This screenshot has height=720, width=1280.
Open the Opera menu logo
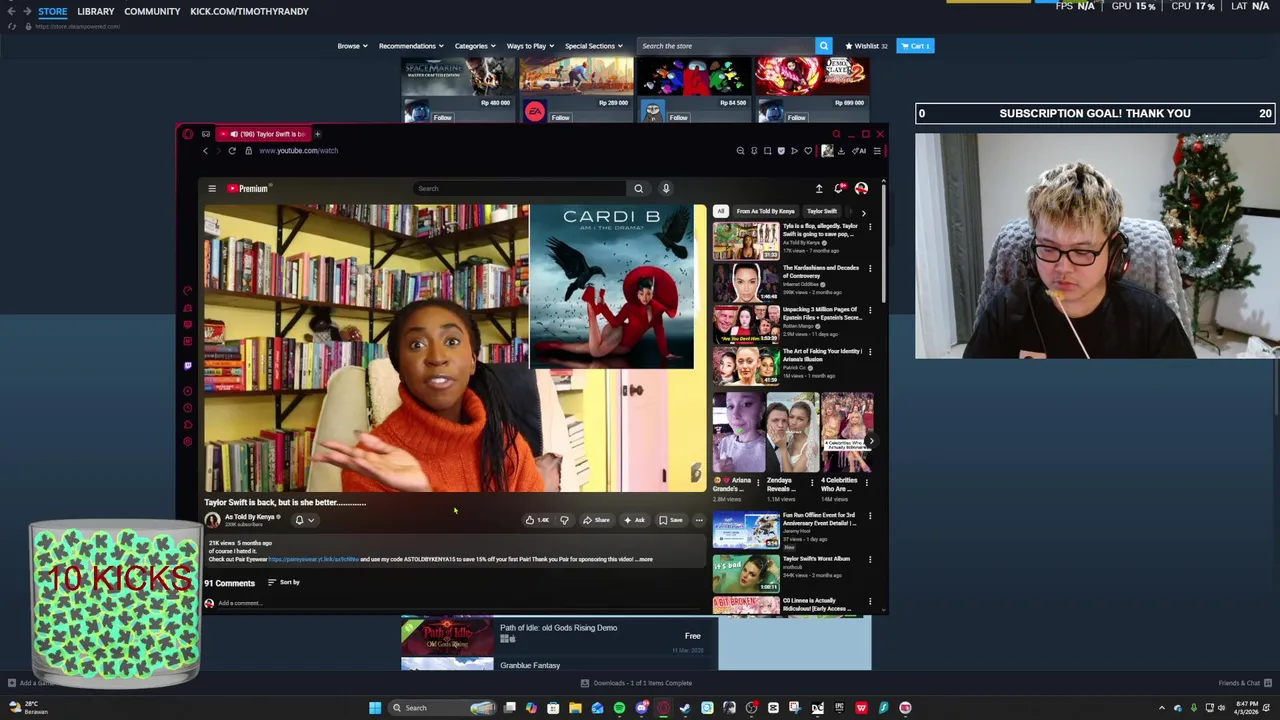click(x=187, y=134)
